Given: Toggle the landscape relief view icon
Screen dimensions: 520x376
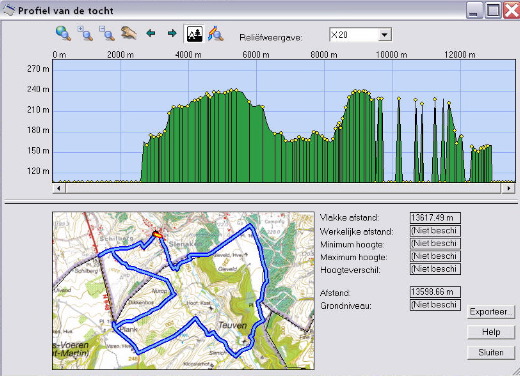Looking at the screenshot, I should [x=195, y=34].
